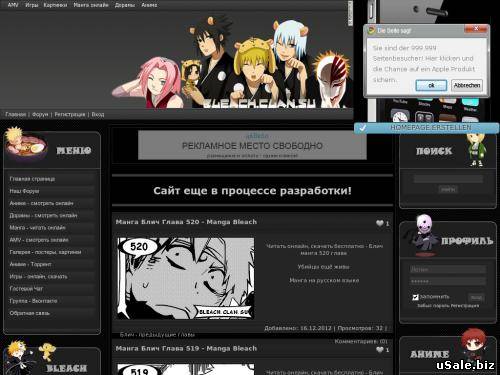The height and width of the screenshot is (375, 500).
Task: Click the heart icon on Bleach chapter 520
Action: (380, 223)
